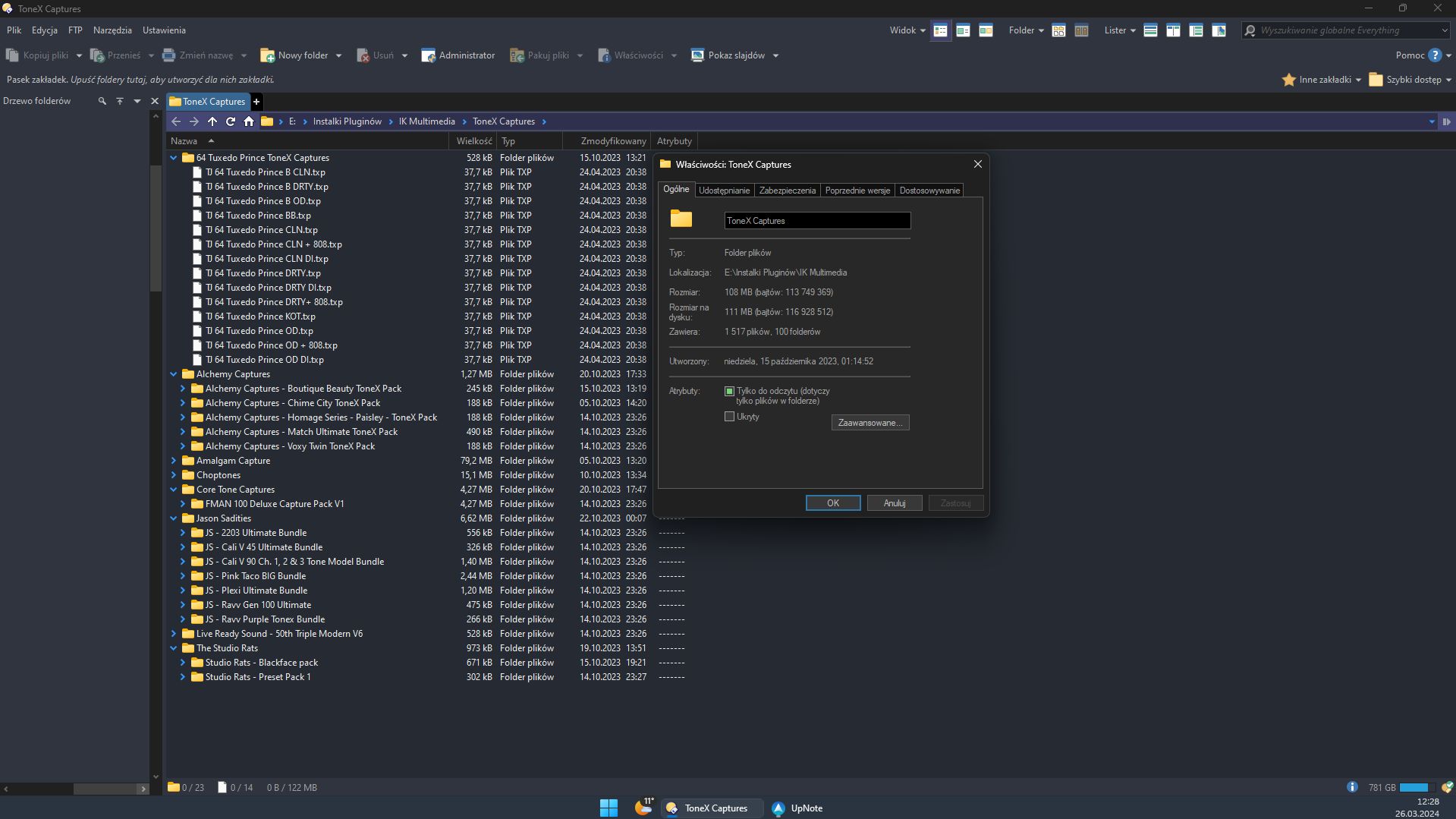Toggle the viewer pane Lister icon
The height and width of the screenshot is (819, 1456).
[x=1219, y=30]
